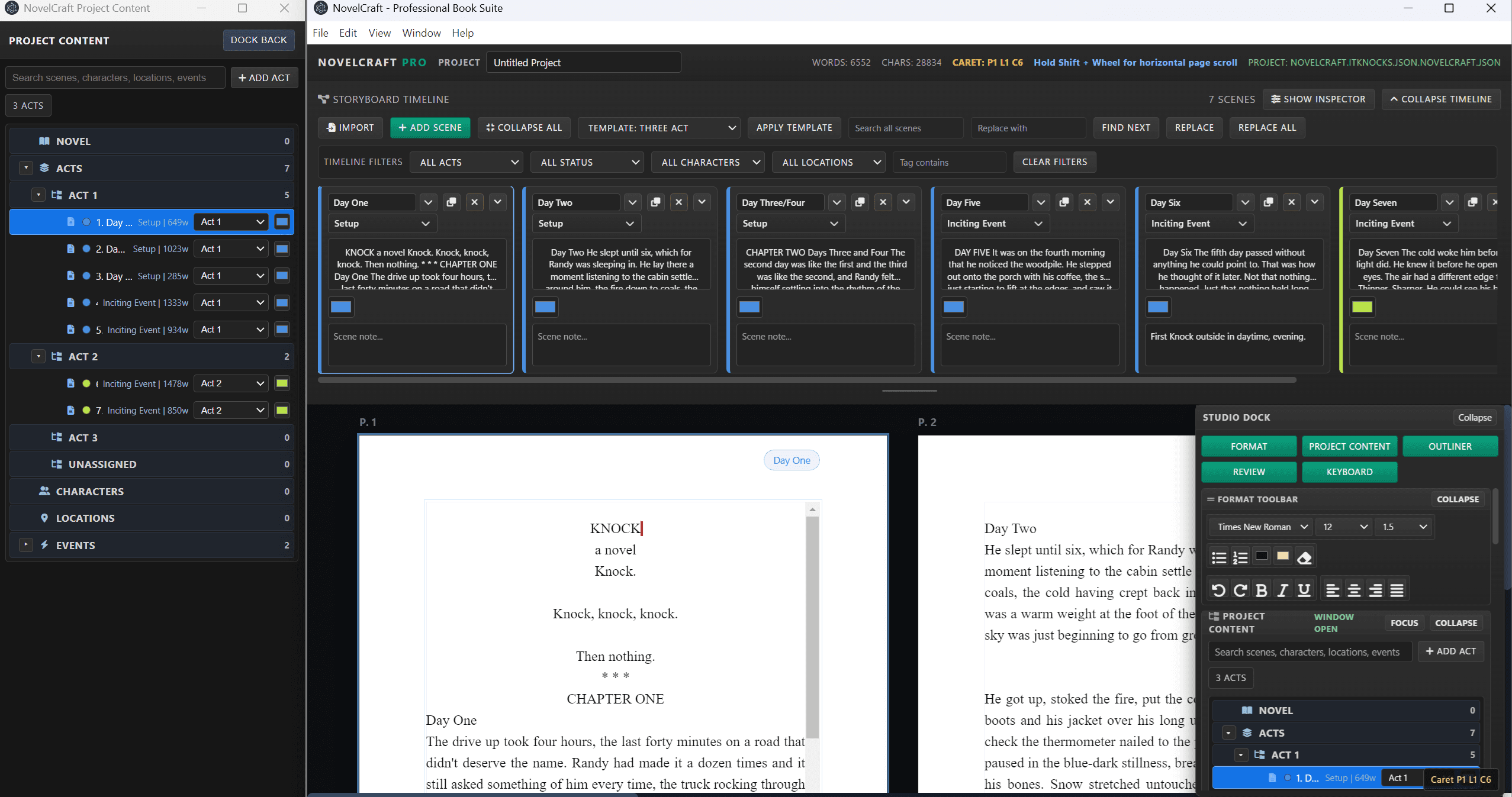This screenshot has width=1512, height=797.
Task: Click Add Scene in the timeline
Action: [430, 128]
